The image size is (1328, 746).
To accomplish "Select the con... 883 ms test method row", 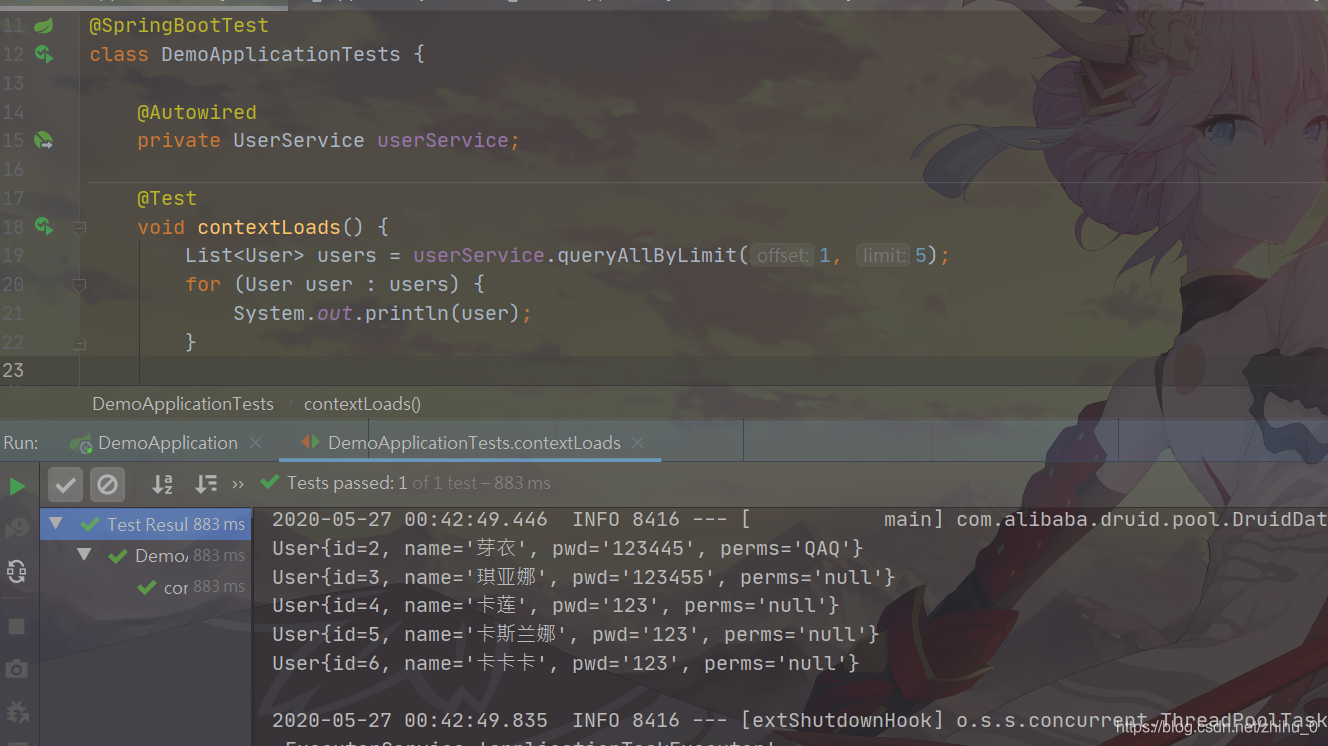I will pyautogui.click(x=146, y=587).
